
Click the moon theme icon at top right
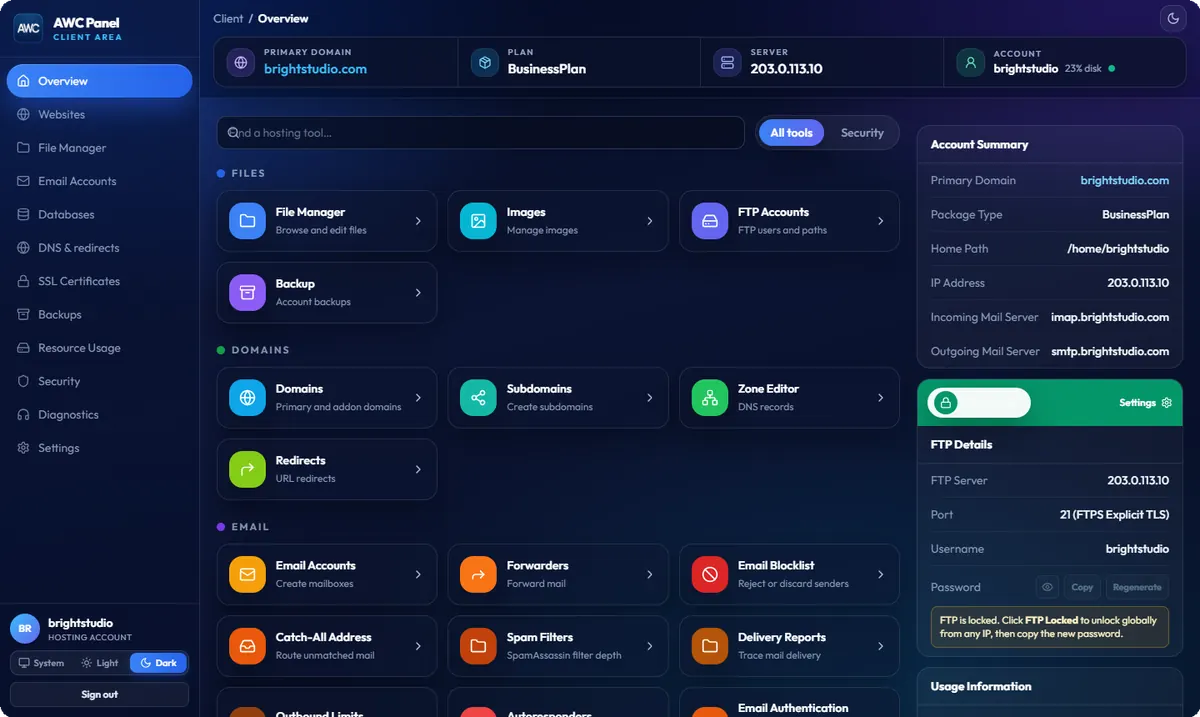point(1172,18)
